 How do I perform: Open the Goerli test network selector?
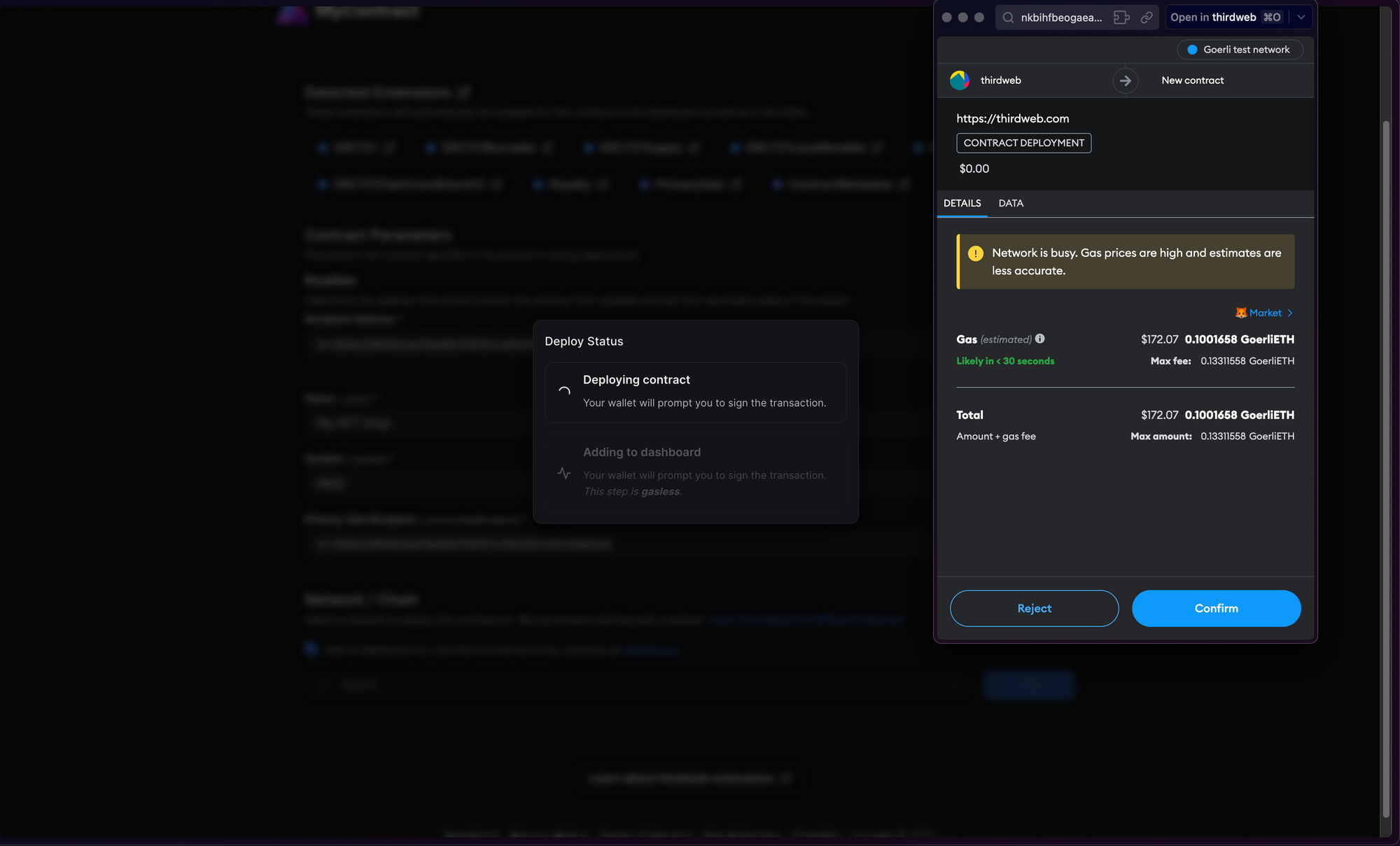[x=1240, y=49]
